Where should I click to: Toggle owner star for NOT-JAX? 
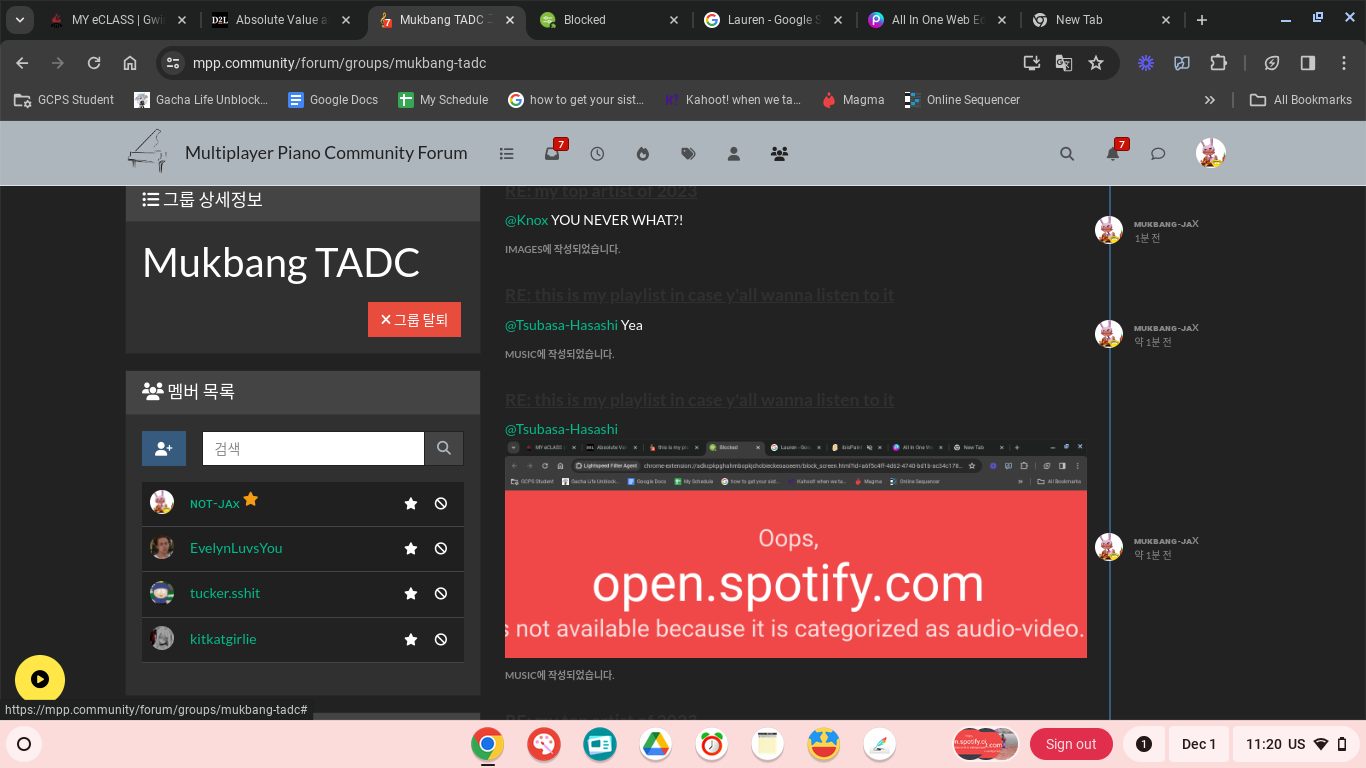(x=411, y=504)
